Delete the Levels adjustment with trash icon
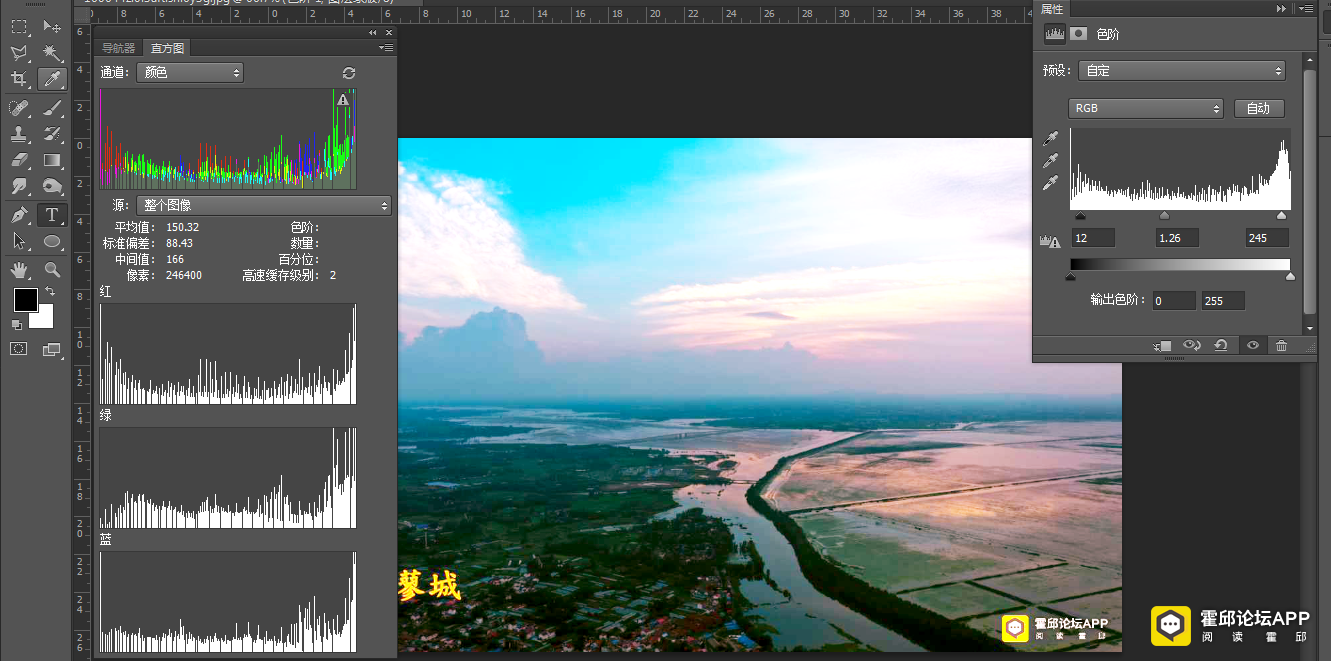This screenshot has width=1331, height=661. pyautogui.click(x=1281, y=345)
